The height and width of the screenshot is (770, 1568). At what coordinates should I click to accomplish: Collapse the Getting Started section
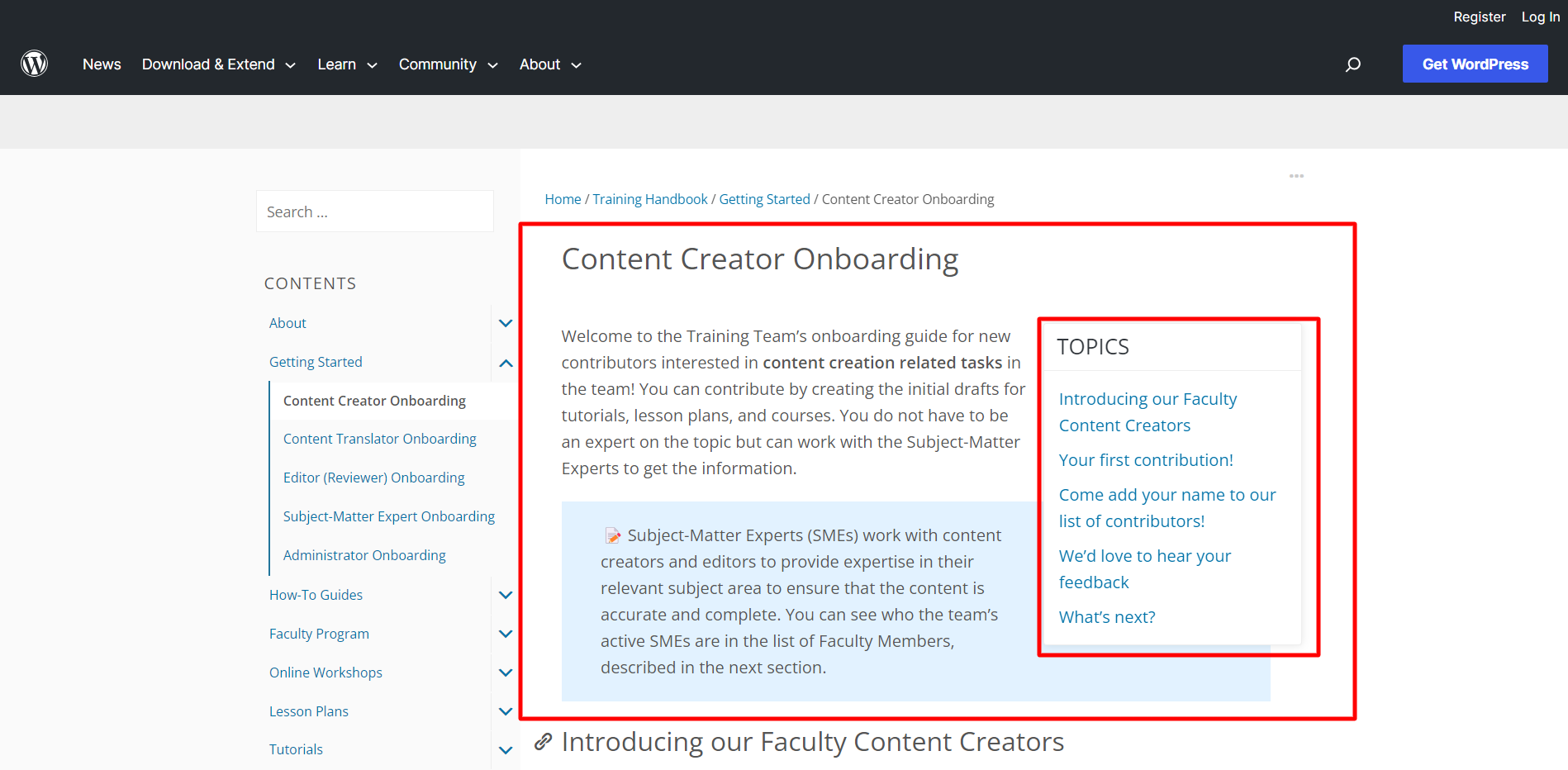505,362
